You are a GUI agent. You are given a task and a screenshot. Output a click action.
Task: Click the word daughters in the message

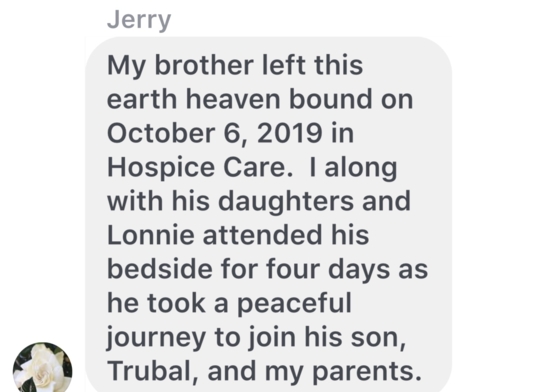(x=285, y=202)
